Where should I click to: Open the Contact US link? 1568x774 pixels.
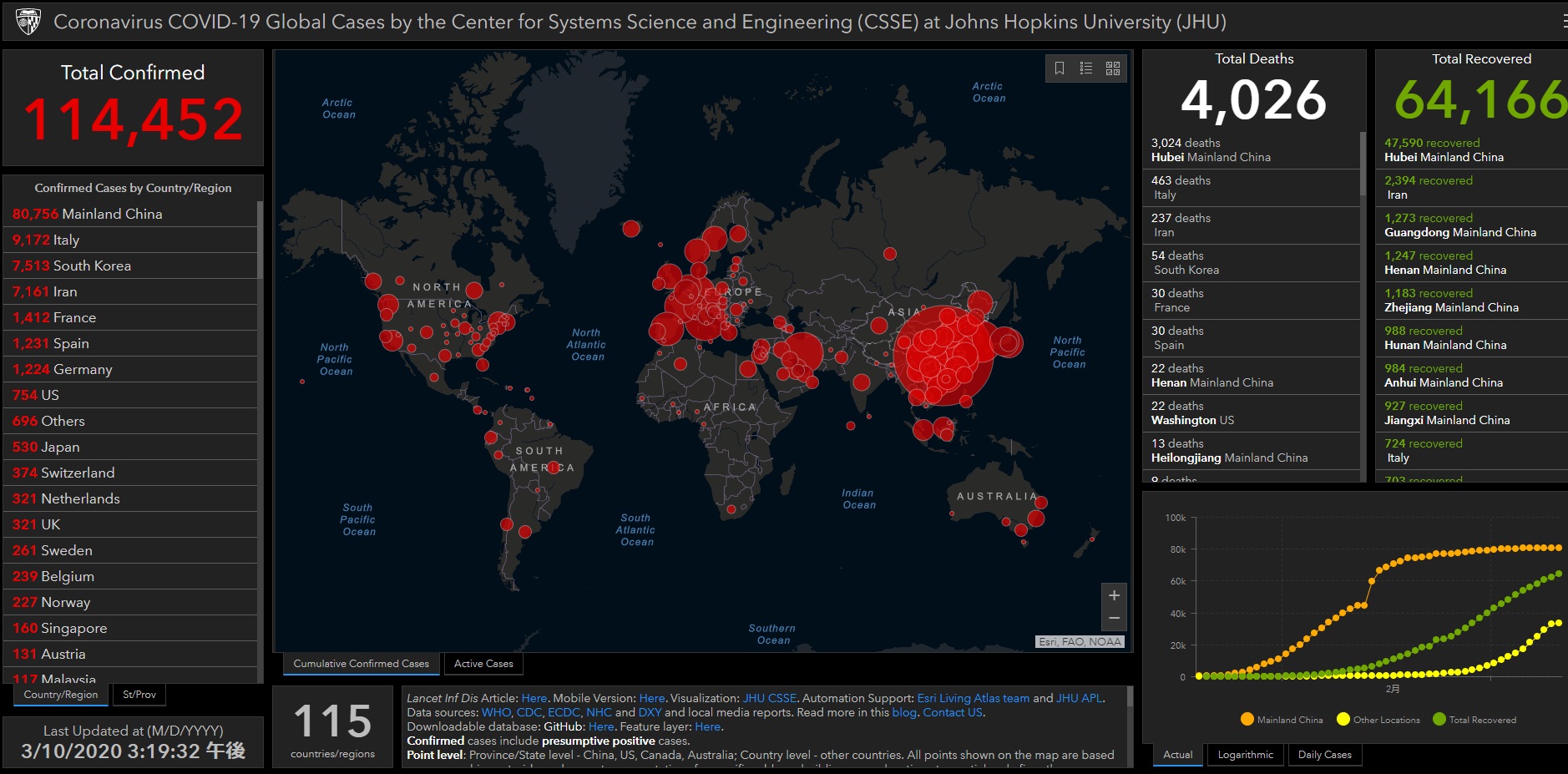pos(953,712)
